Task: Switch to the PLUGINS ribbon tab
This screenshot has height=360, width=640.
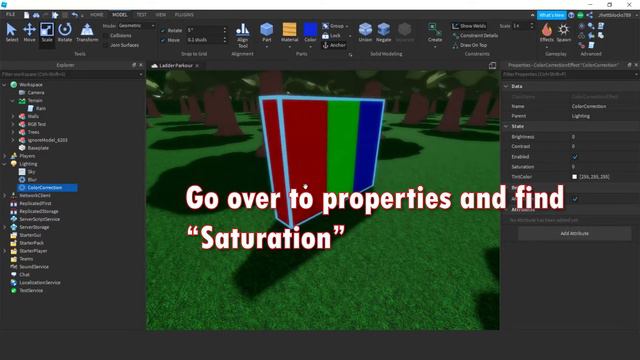Action: (x=184, y=15)
